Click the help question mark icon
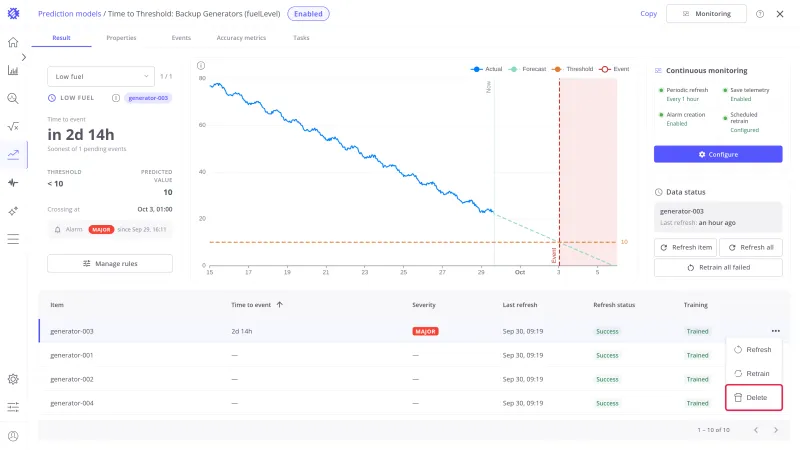Image resolution: width=800 pixels, height=450 pixels. point(760,14)
